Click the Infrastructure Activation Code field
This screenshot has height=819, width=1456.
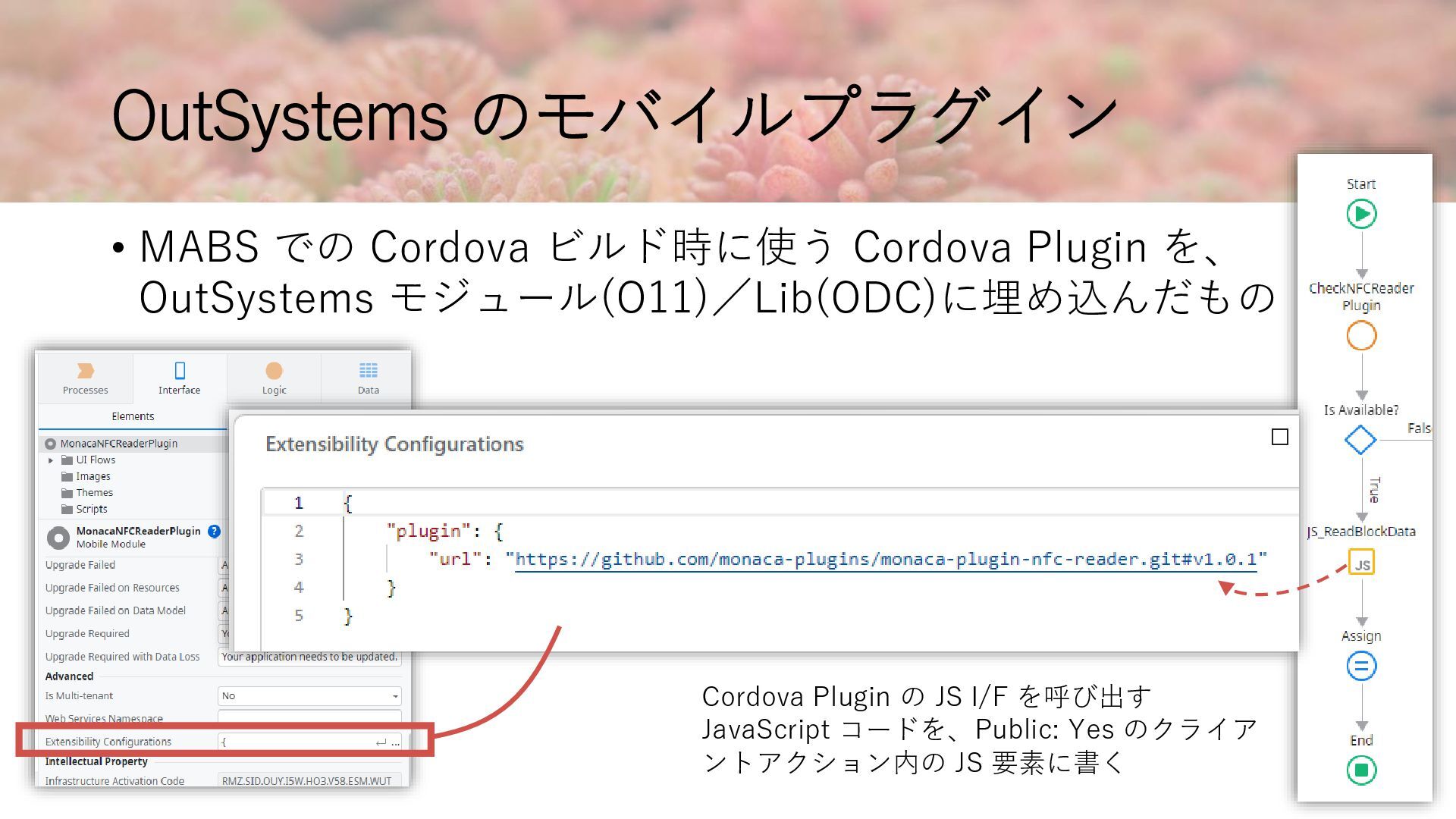point(309,780)
